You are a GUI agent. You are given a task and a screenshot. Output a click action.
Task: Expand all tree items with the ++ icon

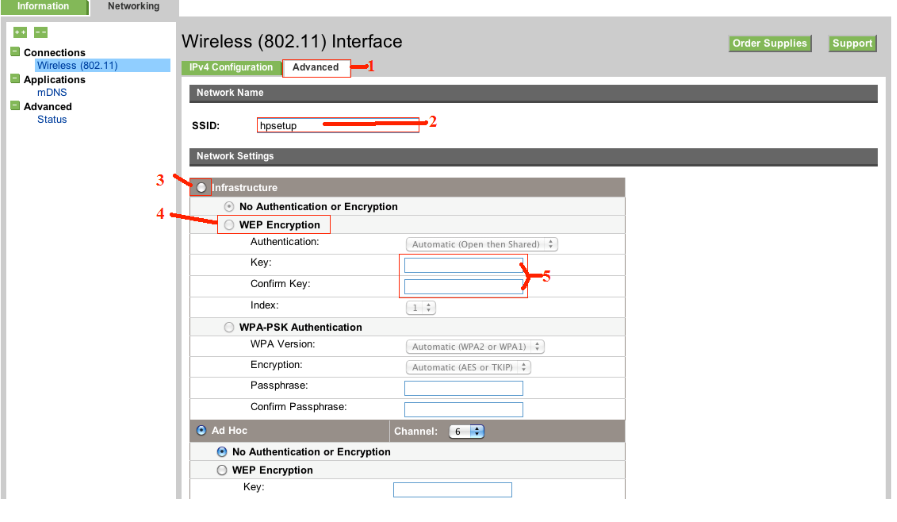pyautogui.click(x=20, y=33)
